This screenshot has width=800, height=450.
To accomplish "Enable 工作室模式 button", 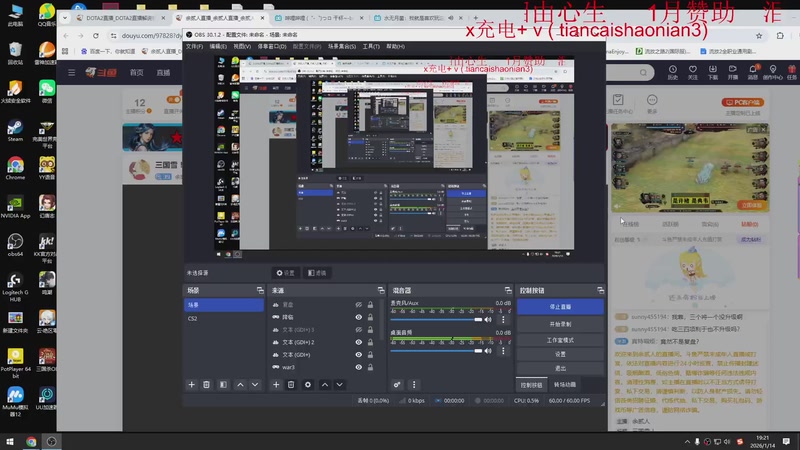I will pyautogui.click(x=560, y=340).
